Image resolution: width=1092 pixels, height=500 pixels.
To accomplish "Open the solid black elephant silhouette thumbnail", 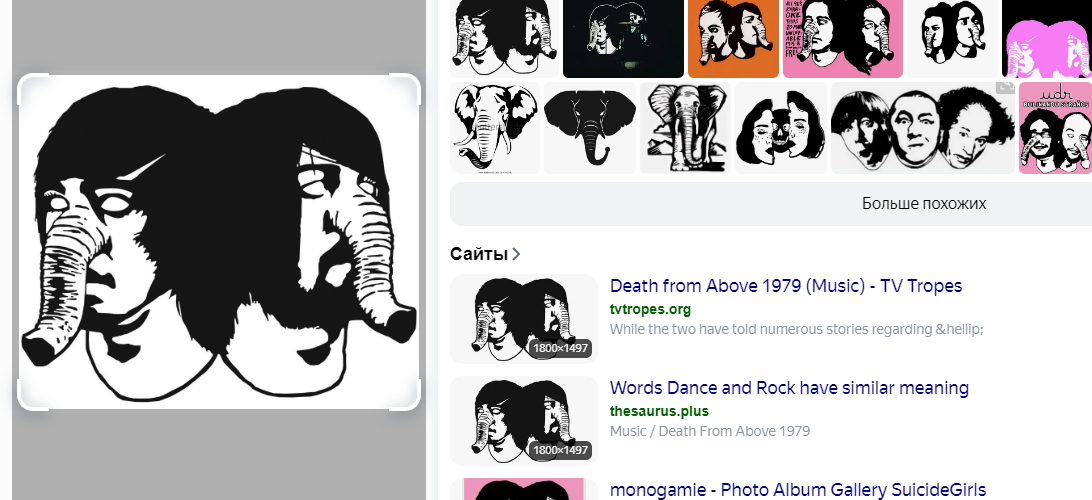I will [x=590, y=128].
